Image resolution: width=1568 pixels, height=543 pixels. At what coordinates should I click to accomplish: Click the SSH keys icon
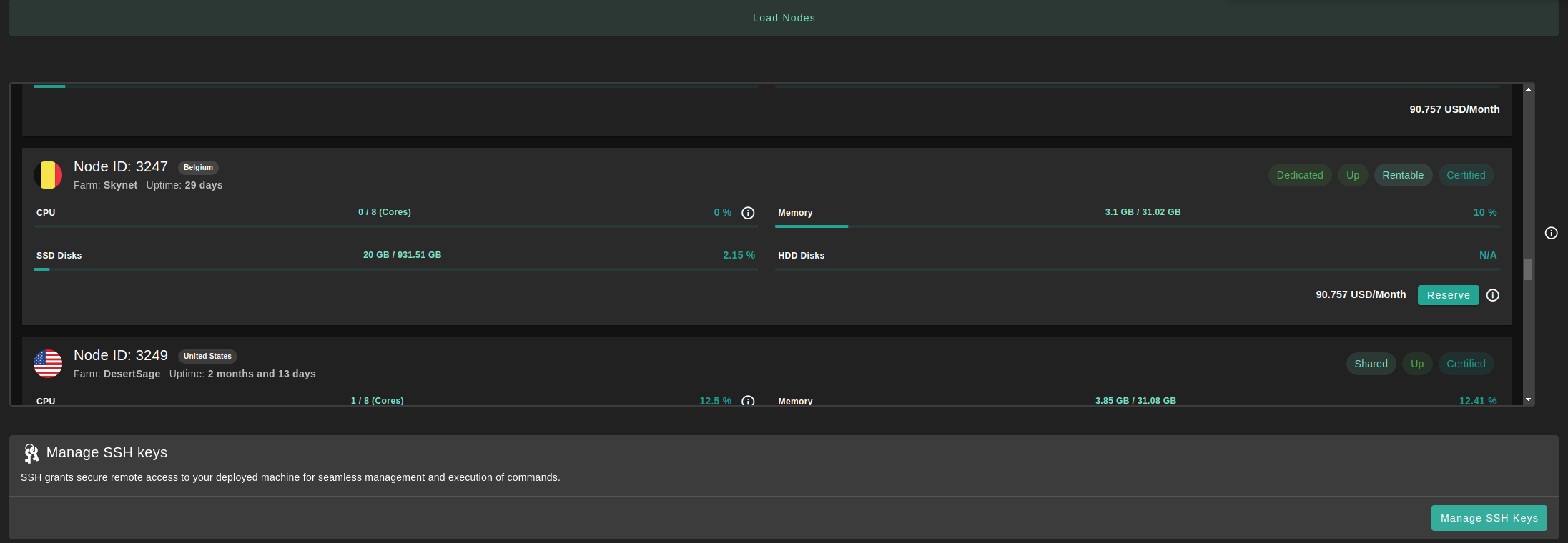(31, 453)
